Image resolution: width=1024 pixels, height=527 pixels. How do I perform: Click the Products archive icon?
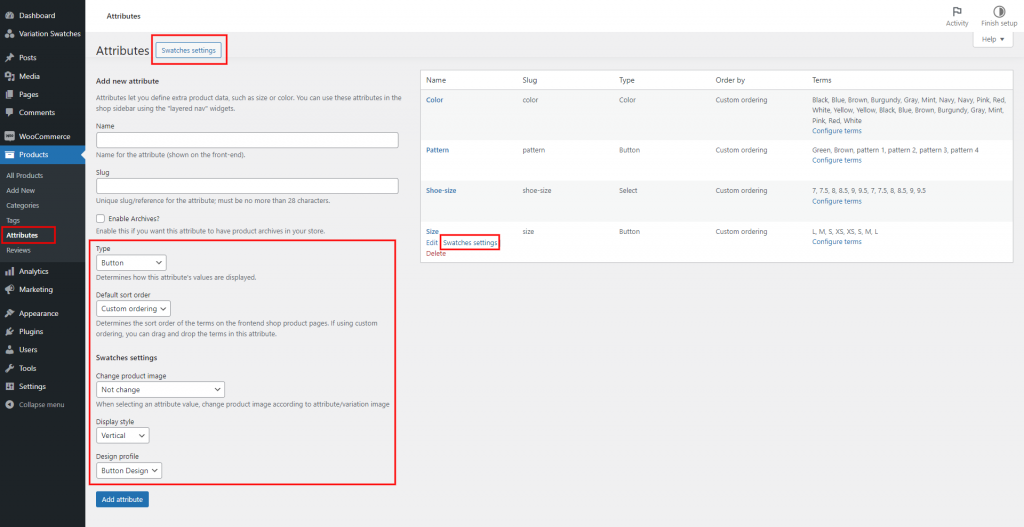point(9,155)
